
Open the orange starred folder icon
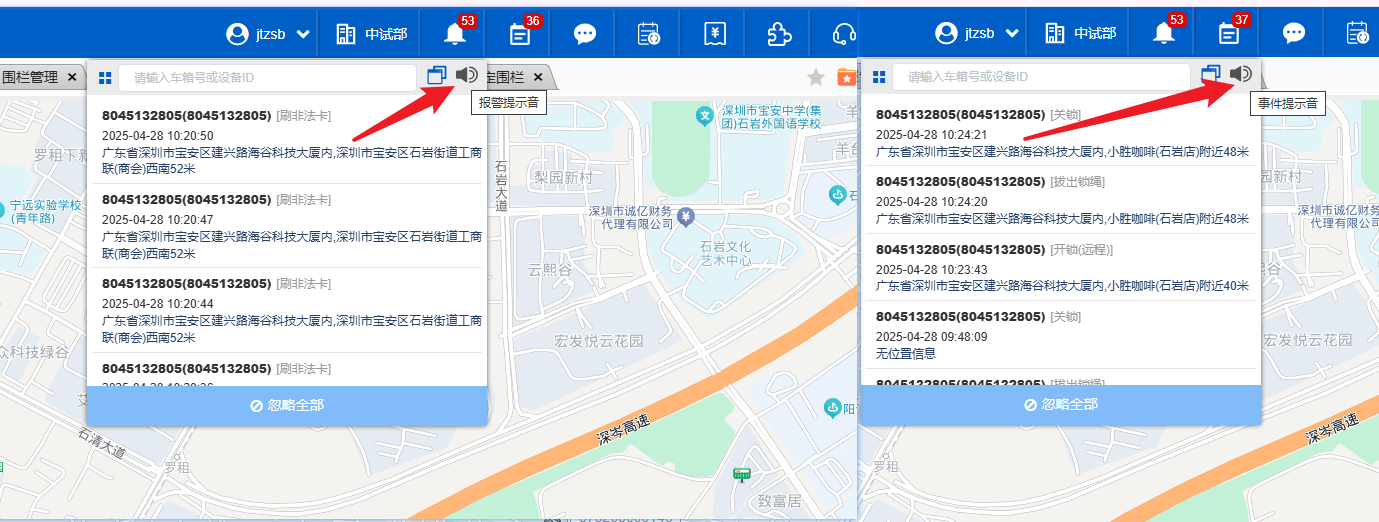click(x=847, y=77)
